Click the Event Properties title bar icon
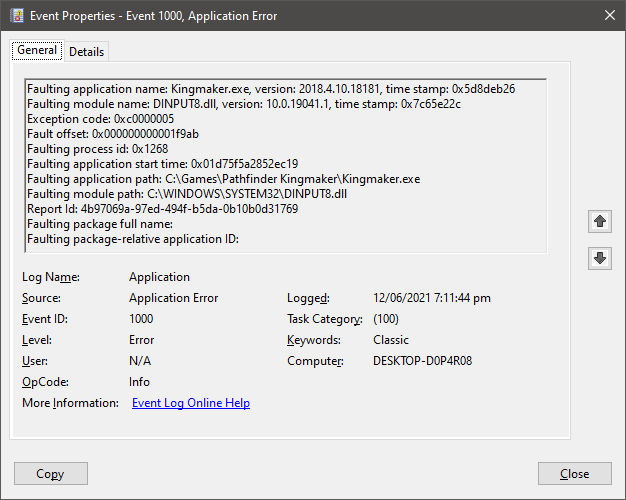Screen dimensions: 626x500 click(17, 16)
